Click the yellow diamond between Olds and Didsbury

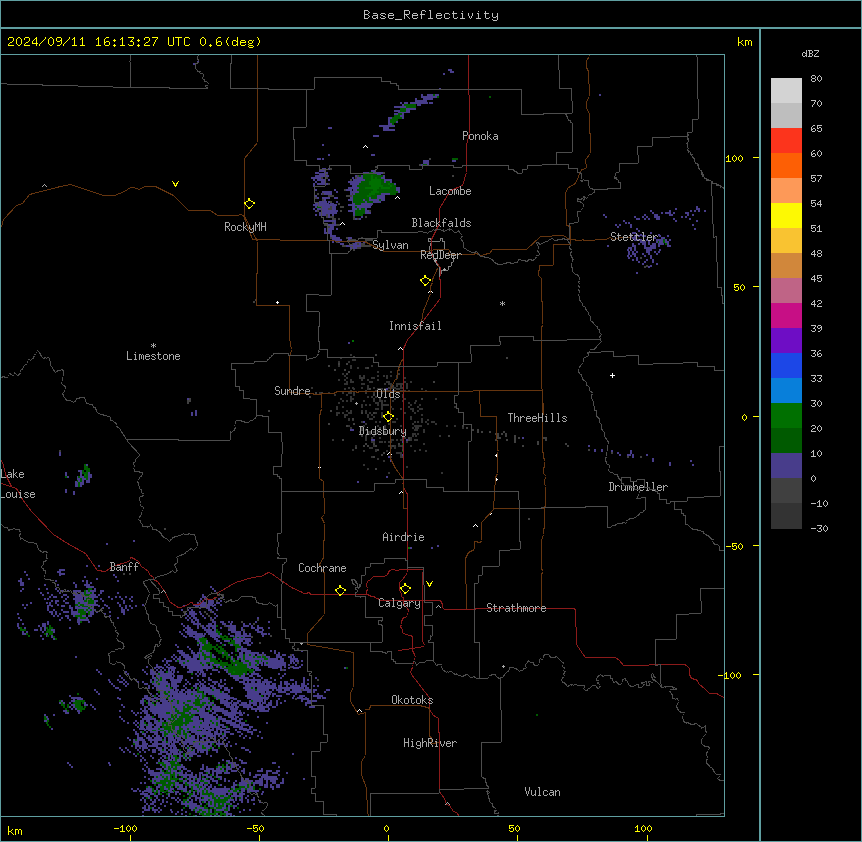coord(388,416)
